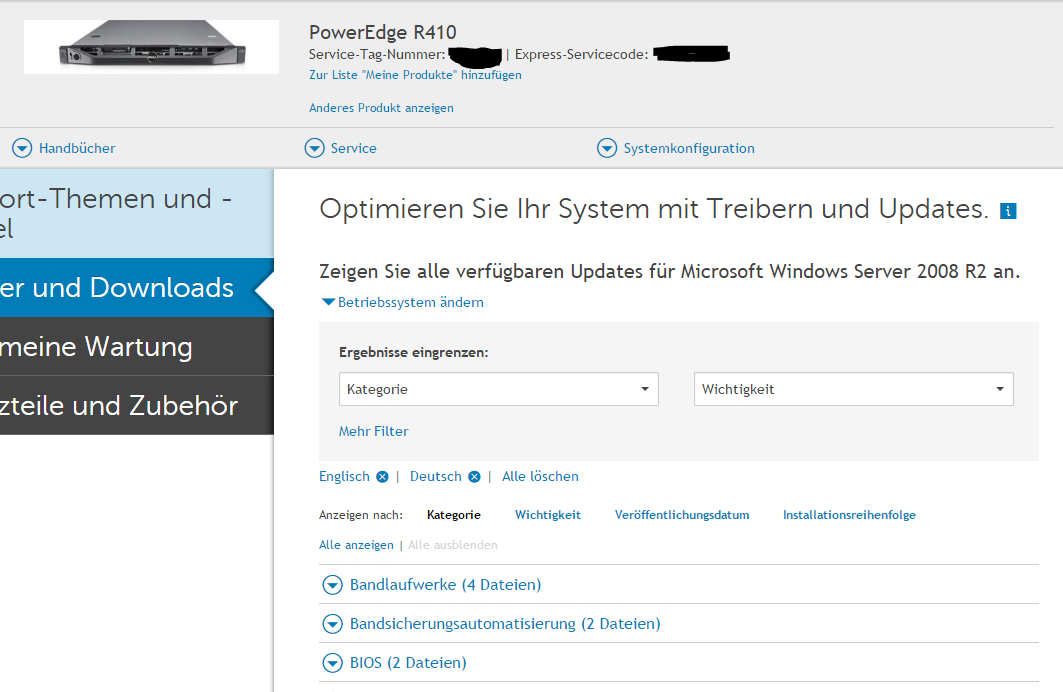Click the circle arrow icon next to Service
Image resolution: width=1063 pixels, height=692 pixels.
pyautogui.click(x=315, y=148)
